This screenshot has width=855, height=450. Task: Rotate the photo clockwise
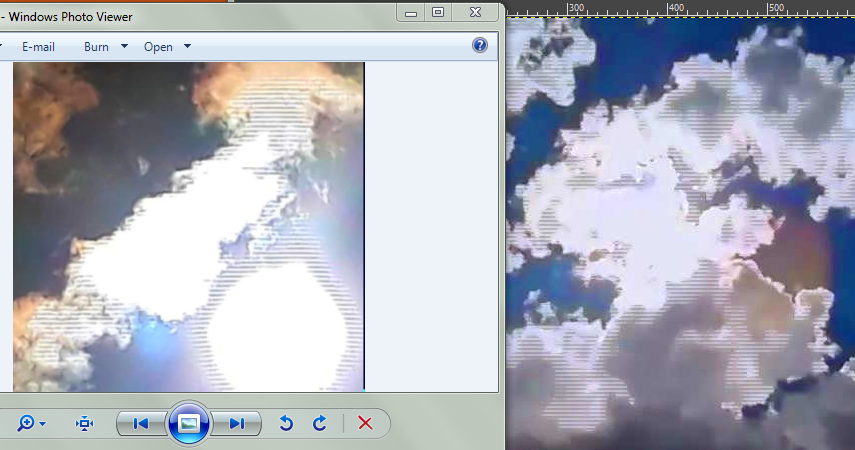point(320,424)
